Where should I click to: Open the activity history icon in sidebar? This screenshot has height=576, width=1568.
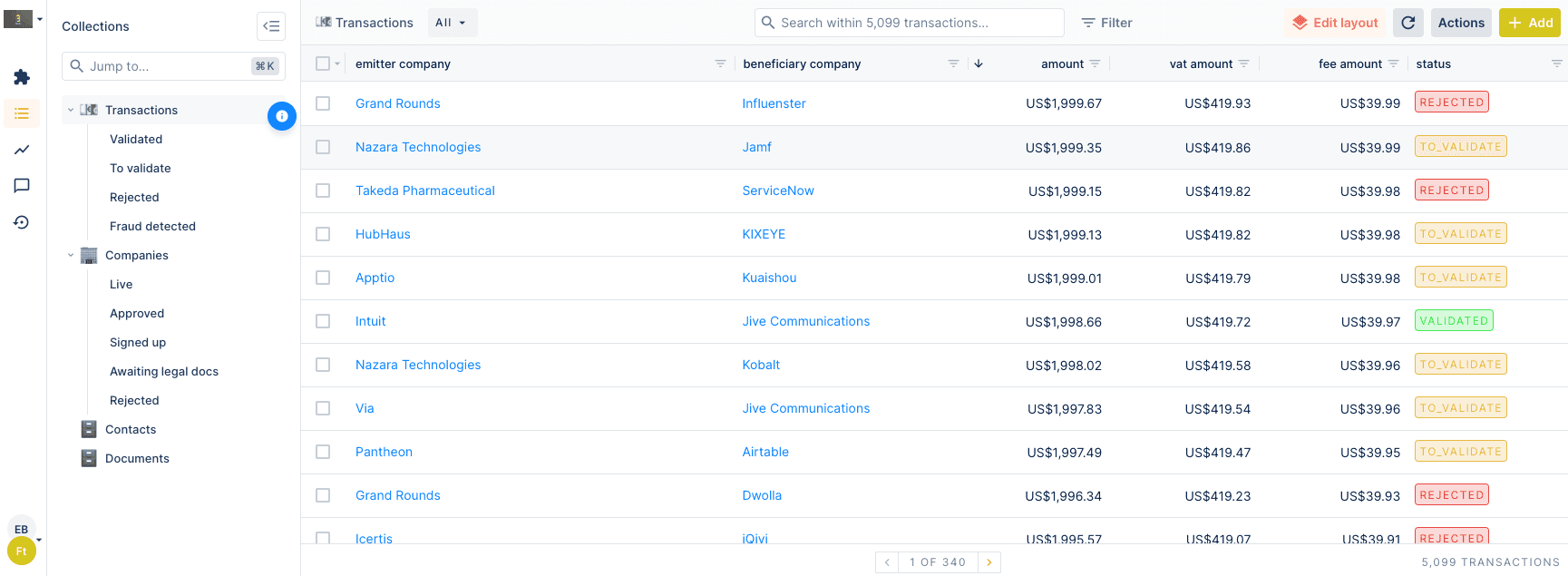coord(22,222)
